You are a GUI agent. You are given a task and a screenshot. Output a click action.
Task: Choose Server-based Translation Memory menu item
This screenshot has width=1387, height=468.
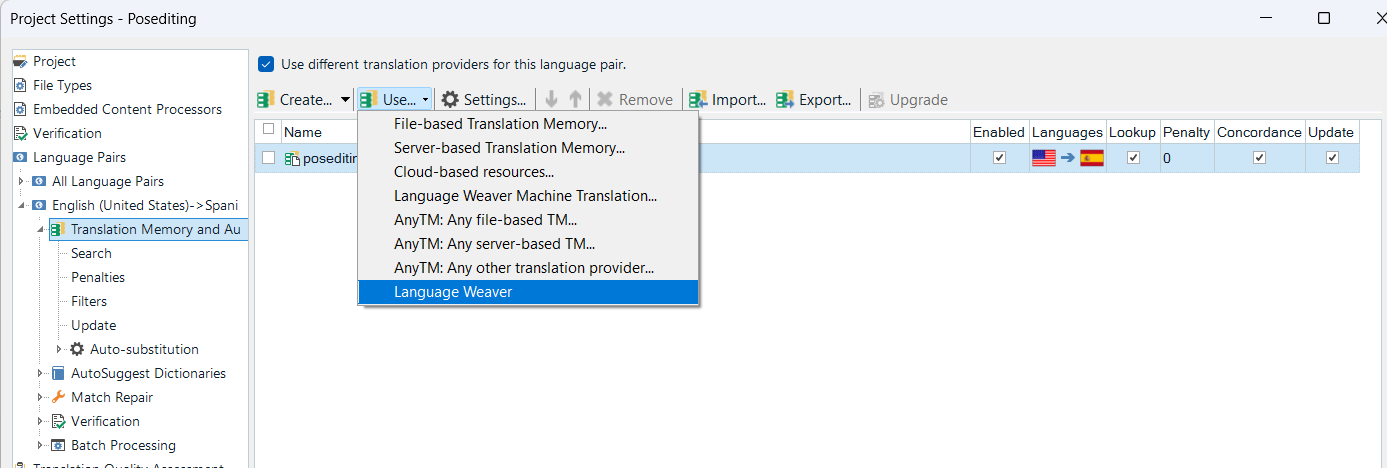(528, 148)
